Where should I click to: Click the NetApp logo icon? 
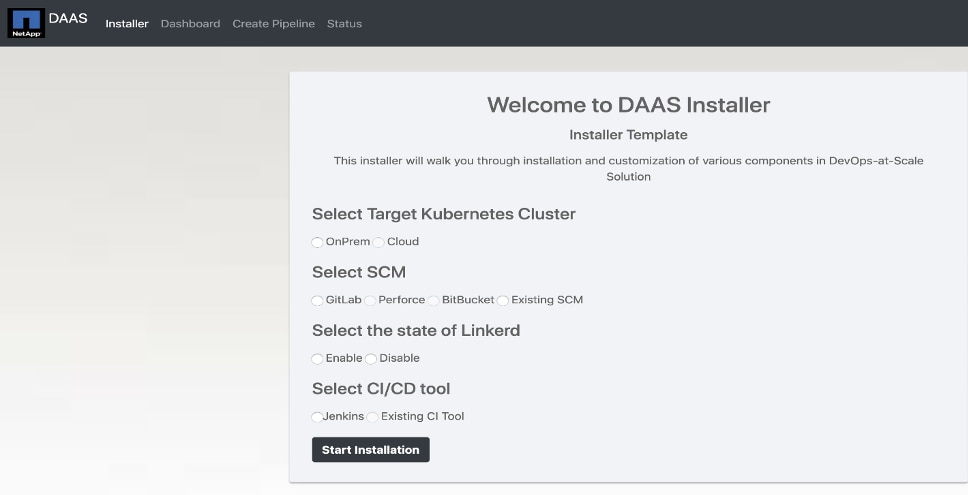[x=26, y=23]
